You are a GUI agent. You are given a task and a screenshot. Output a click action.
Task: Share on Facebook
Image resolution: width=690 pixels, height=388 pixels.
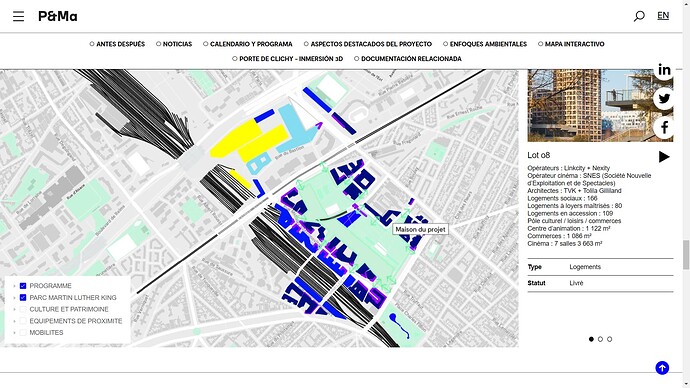click(x=664, y=128)
